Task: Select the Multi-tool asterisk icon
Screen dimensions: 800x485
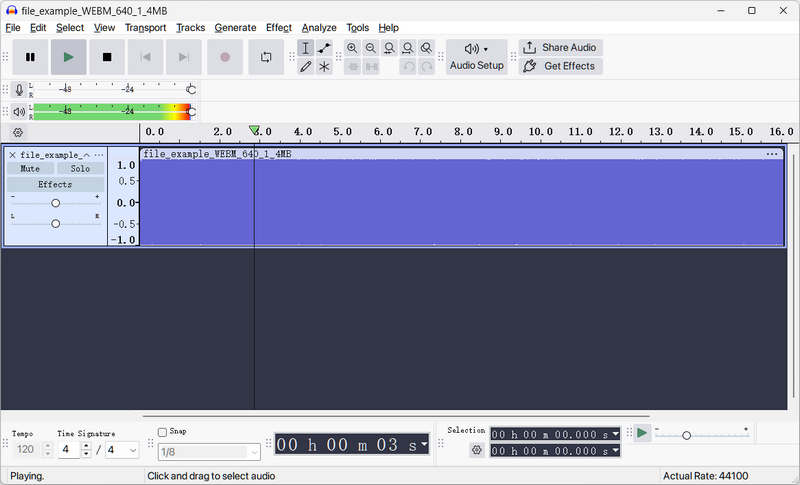Action: (324, 66)
